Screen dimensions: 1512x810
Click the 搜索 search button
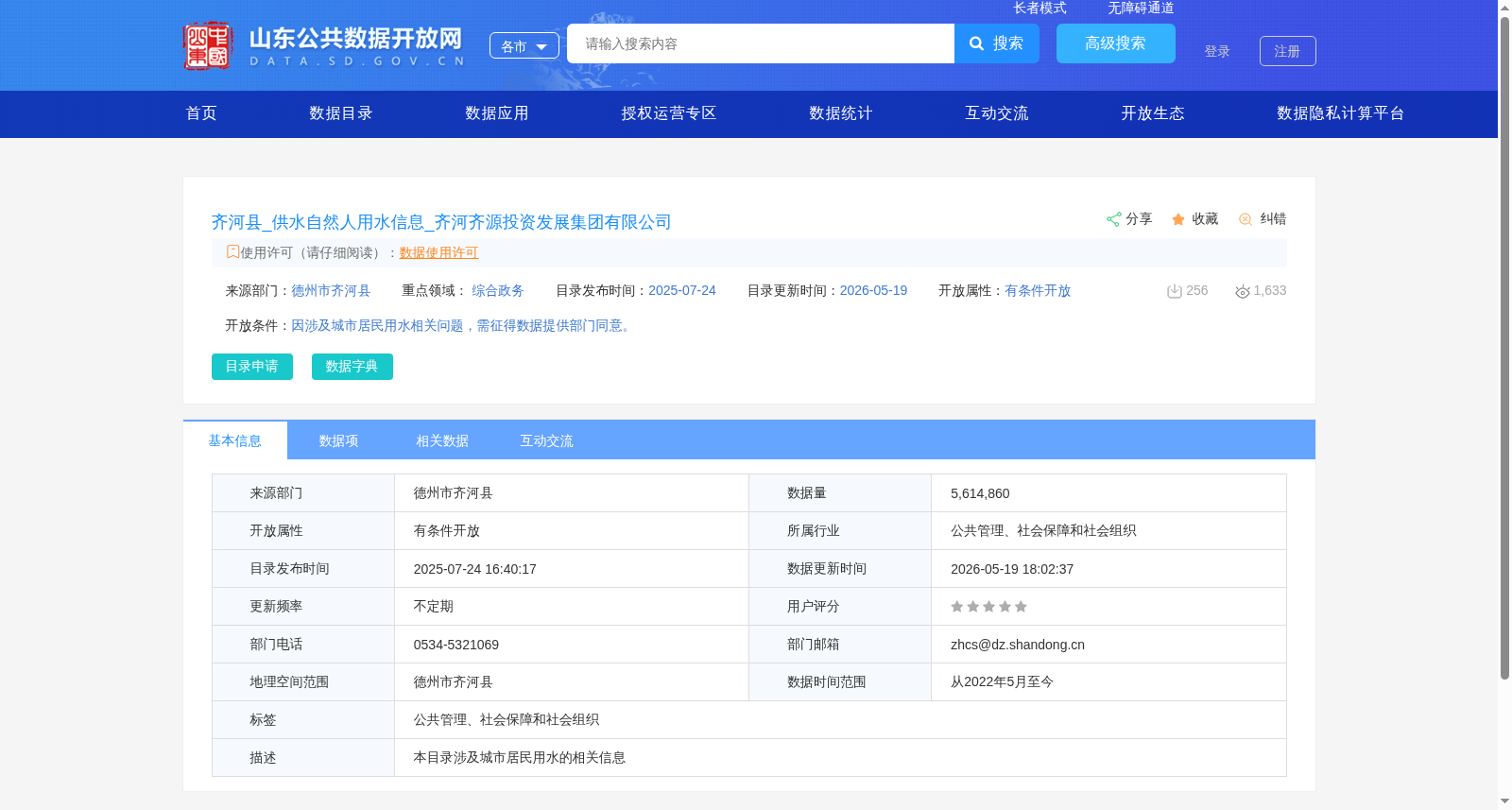pos(997,43)
